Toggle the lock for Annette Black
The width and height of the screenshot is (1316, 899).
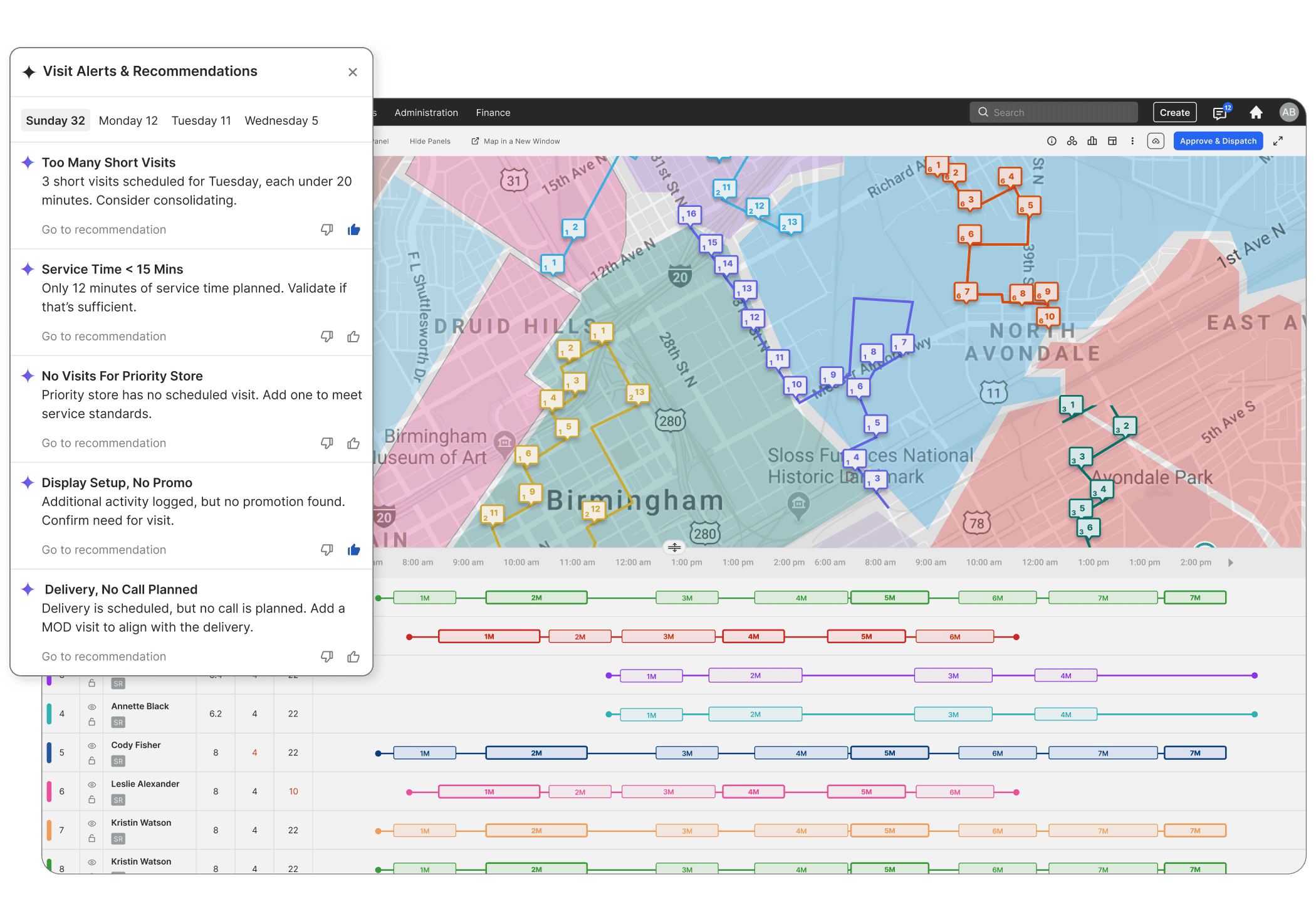coord(92,722)
